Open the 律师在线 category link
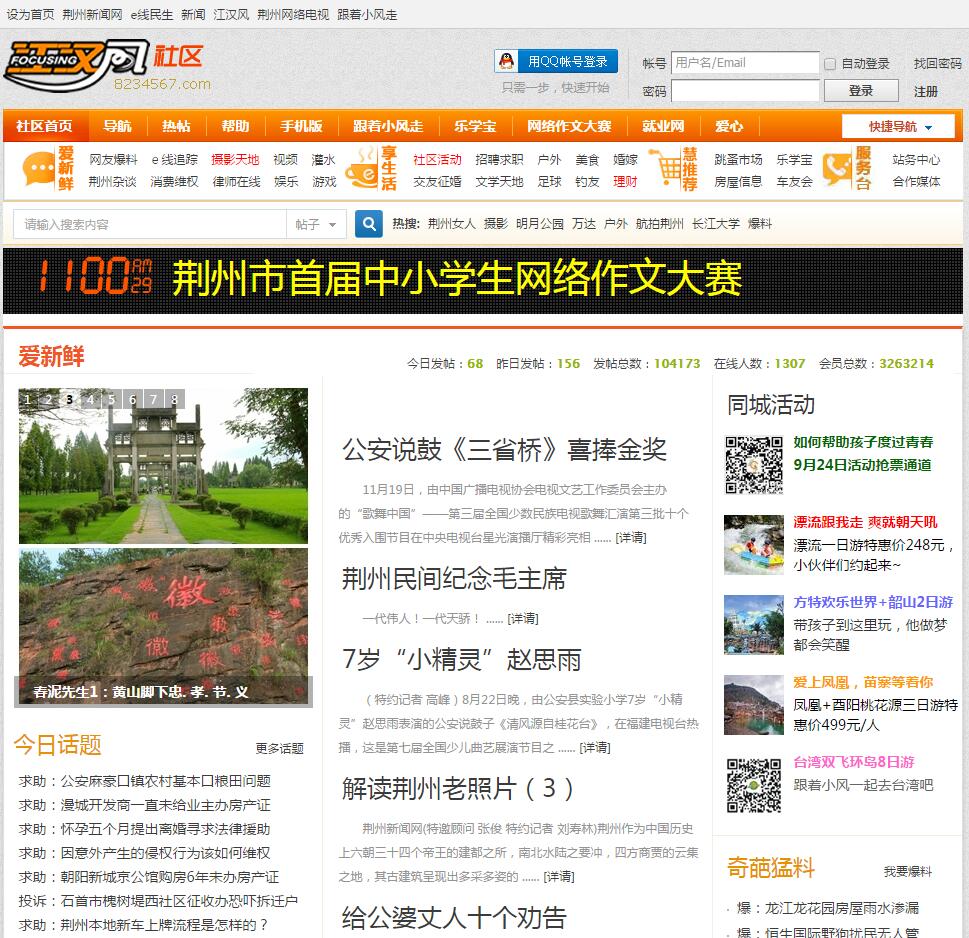The width and height of the screenshot is (969, 938). coord(236,182)
